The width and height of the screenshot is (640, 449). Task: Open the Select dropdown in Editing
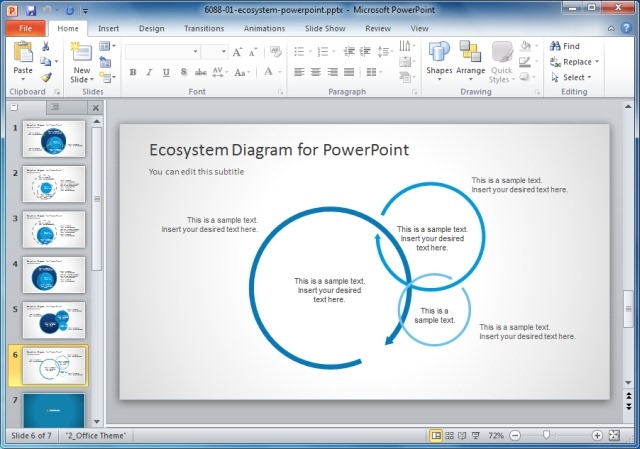[571, 77]
